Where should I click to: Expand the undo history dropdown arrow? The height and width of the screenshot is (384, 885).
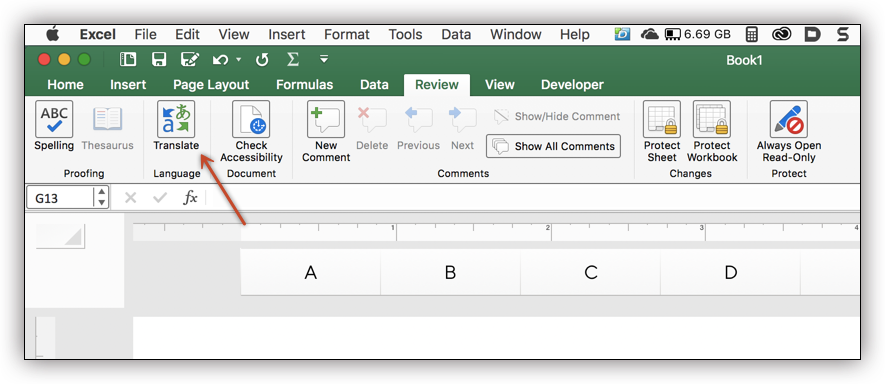pyautogui.click(x=238, y=59)
